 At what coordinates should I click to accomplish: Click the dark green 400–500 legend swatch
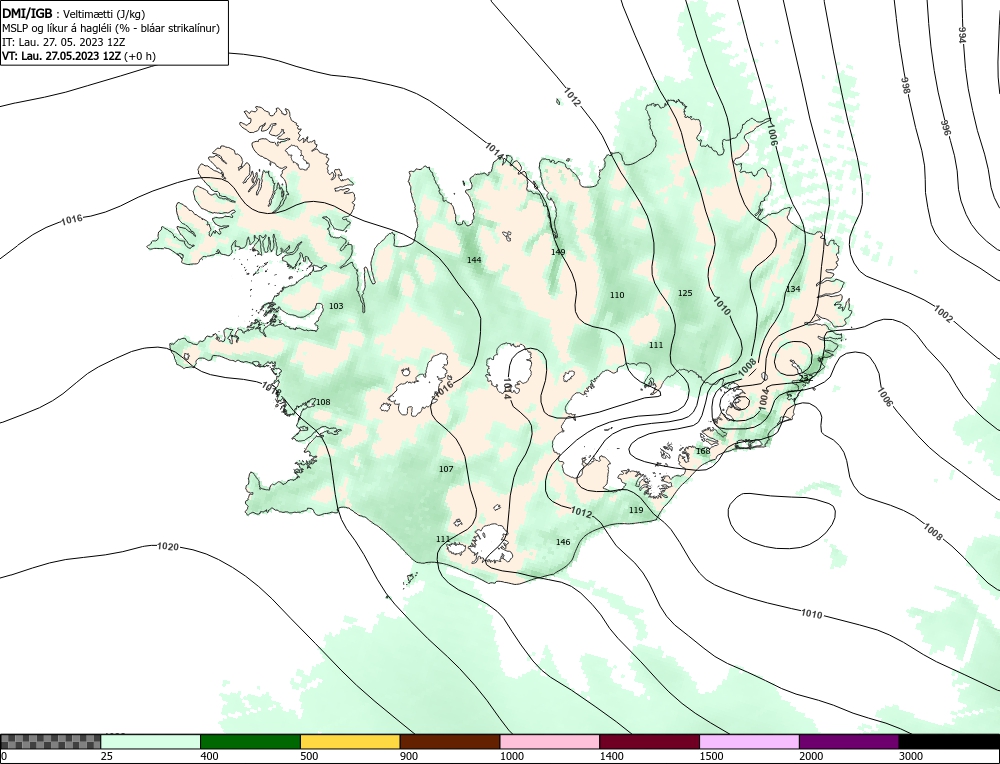click(250, 742)
